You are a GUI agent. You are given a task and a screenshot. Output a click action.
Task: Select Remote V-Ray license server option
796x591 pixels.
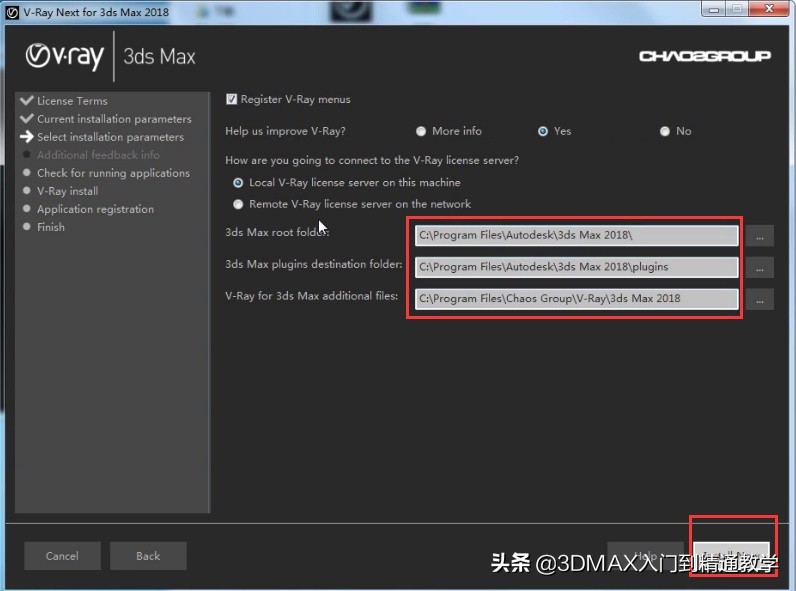(x=238, y=205)
